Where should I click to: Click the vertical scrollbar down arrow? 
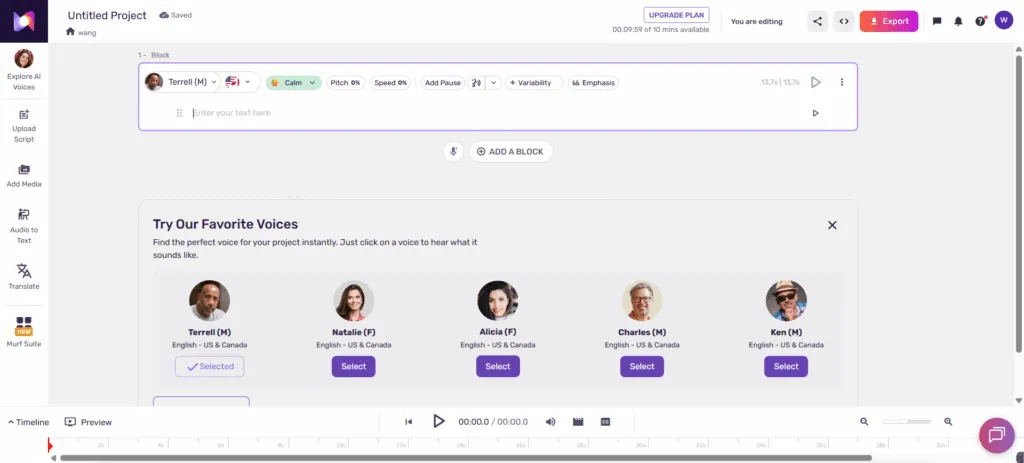click(x=1019, y=400)
